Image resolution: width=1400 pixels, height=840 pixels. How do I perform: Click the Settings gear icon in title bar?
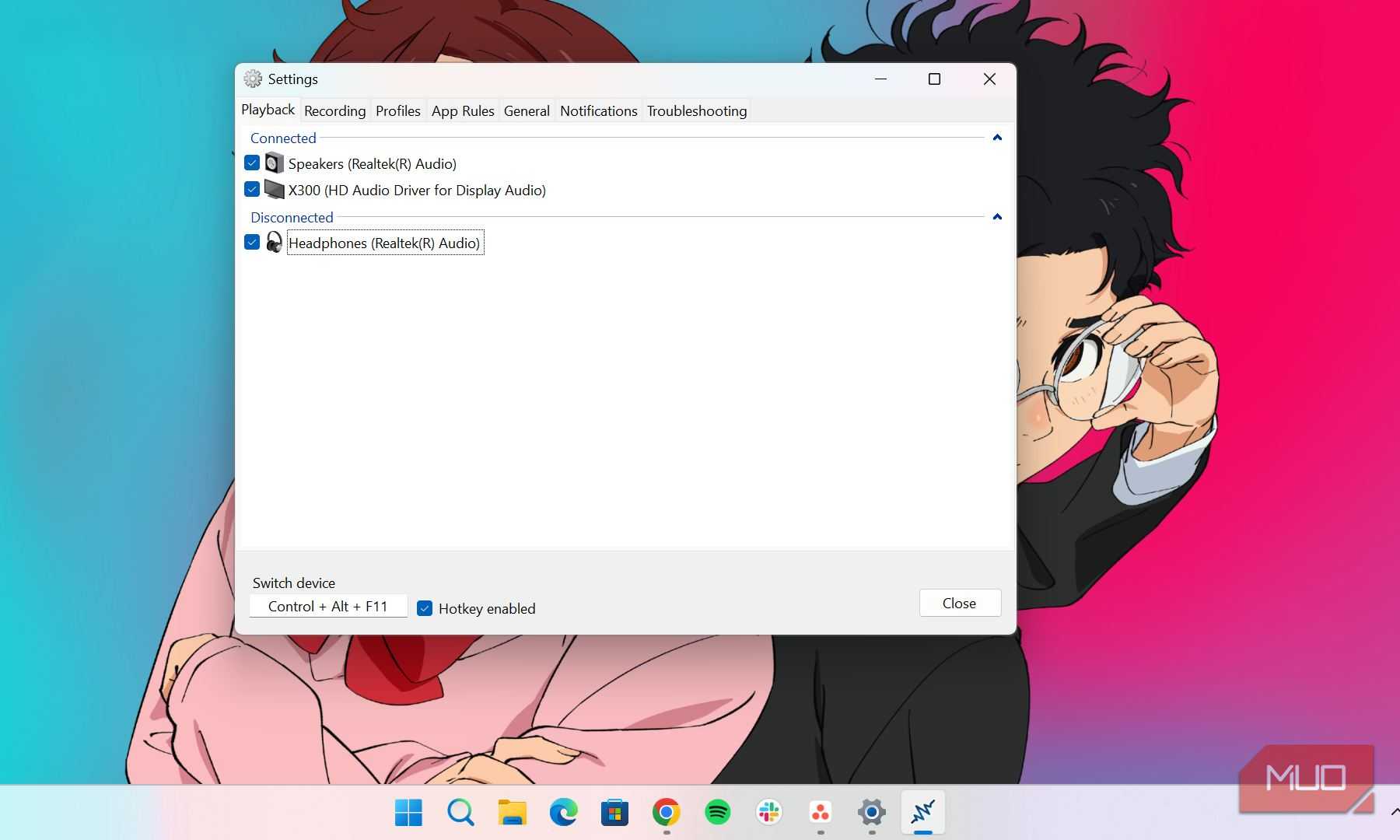tap(253, 79)
